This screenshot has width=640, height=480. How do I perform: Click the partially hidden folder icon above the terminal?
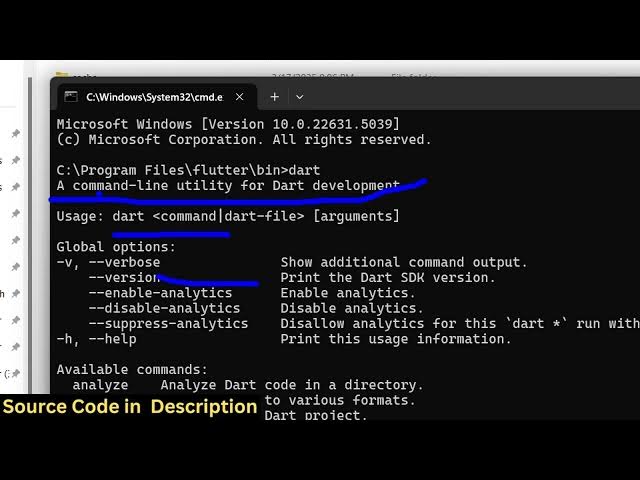pos(62,74)
